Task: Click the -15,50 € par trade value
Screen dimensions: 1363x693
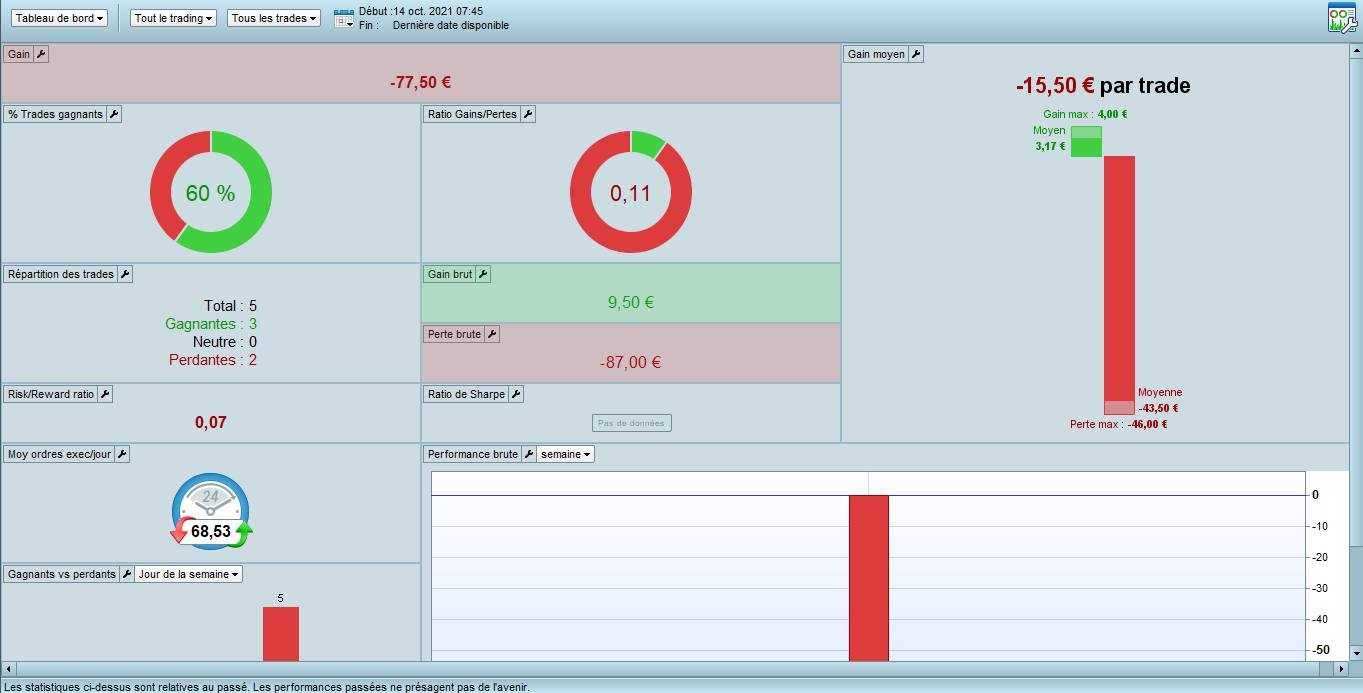Action: (1103, 86)
